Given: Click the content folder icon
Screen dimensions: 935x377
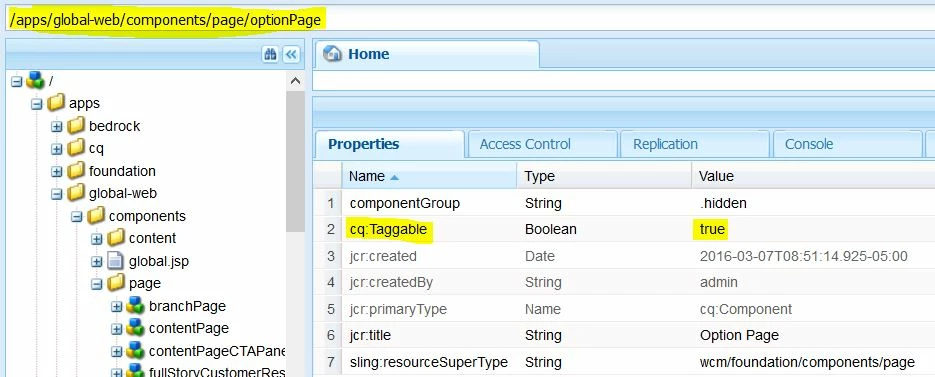Looking at the screenshot, I should tap(116, 238).
